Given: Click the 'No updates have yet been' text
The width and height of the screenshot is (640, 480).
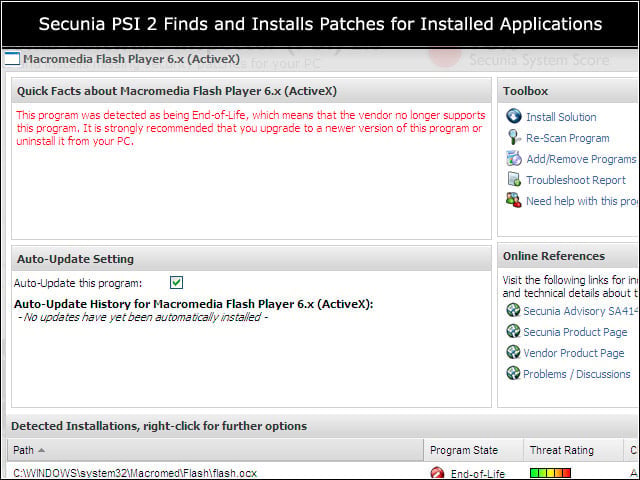Looking at the screenshot, I should click(142, 317).
